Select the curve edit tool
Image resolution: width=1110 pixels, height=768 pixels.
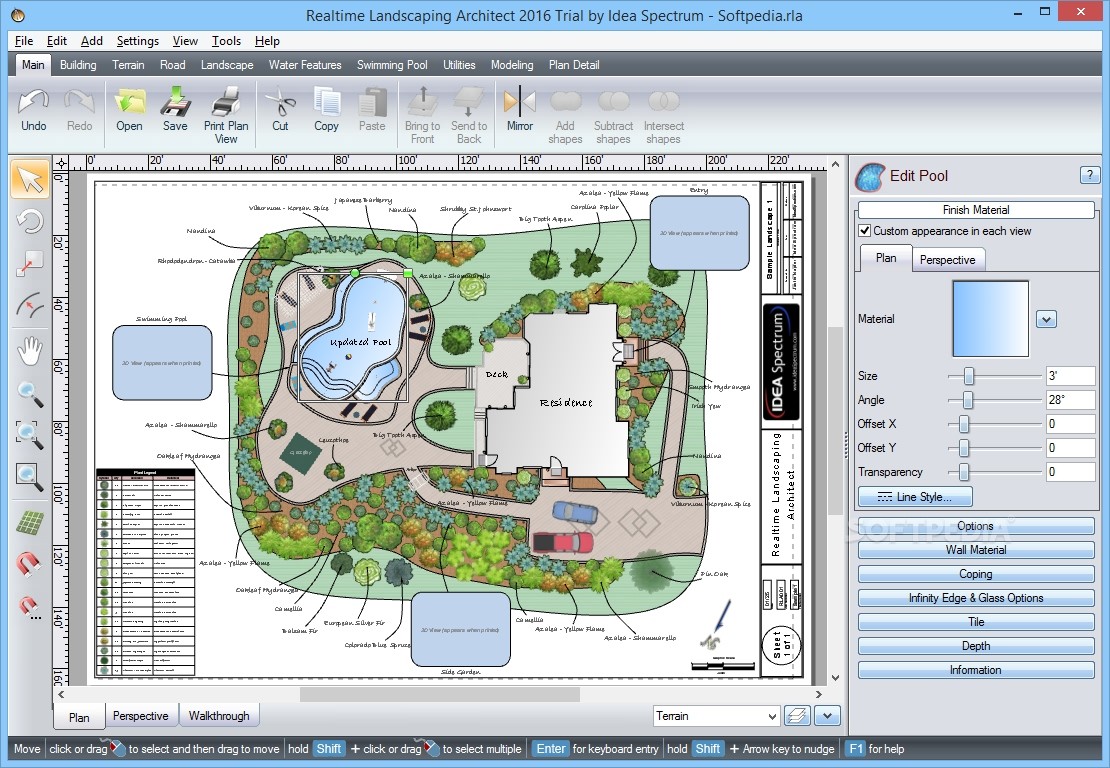pyautogui.click(x=30, y=306)
